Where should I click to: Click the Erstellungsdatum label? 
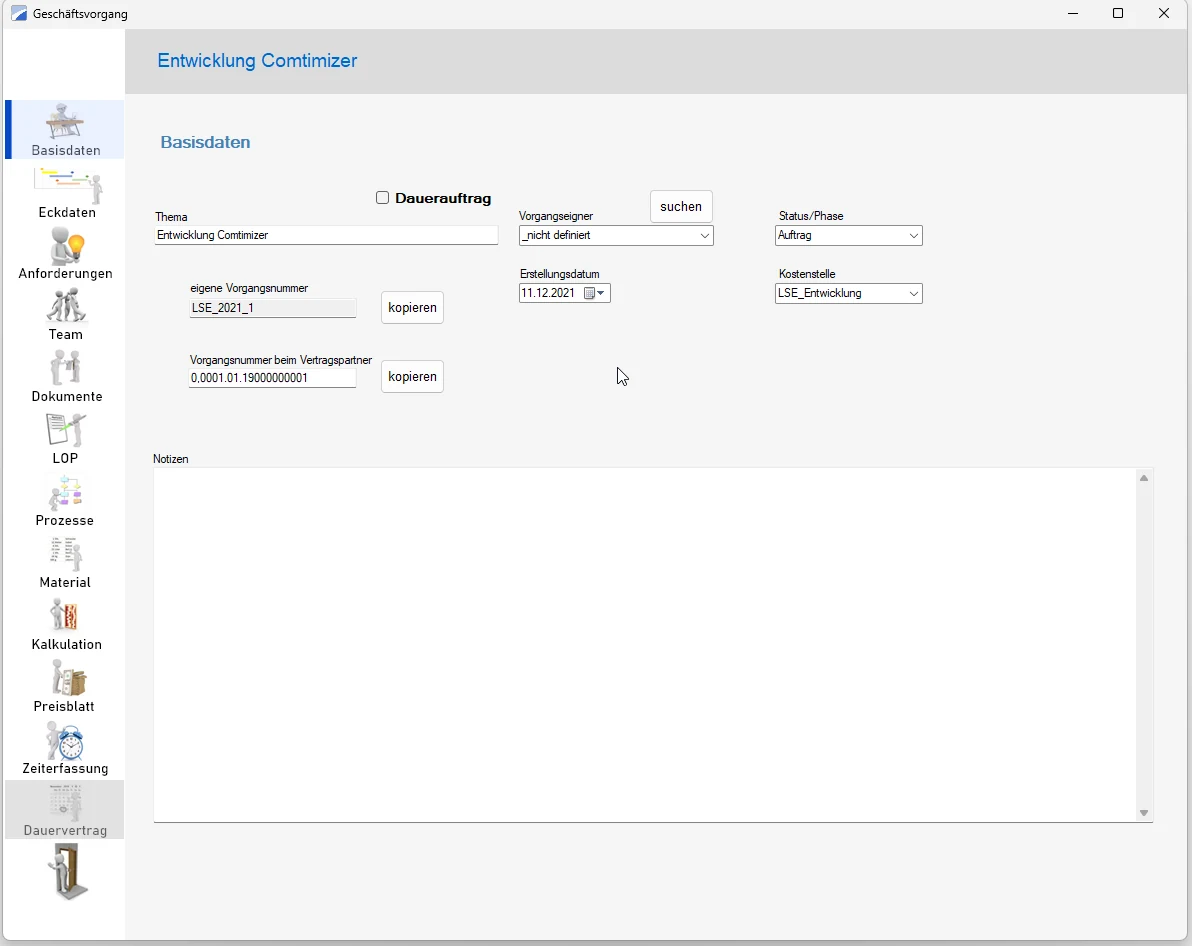click(560, 274)
